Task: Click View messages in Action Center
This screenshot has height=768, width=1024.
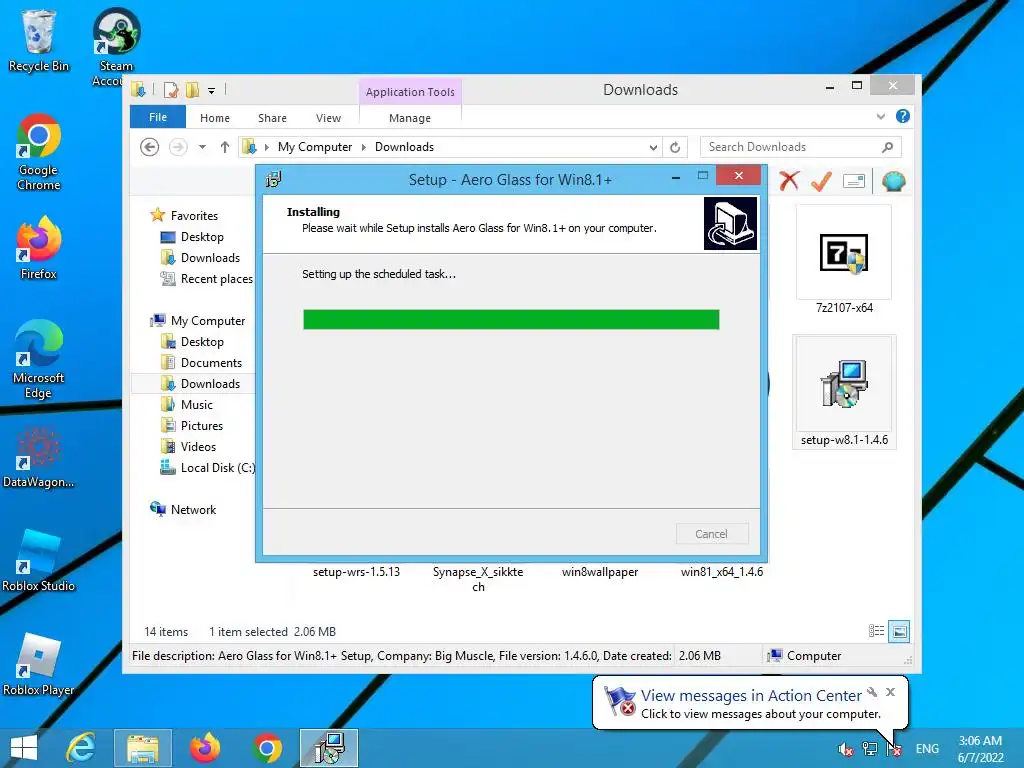Action: pos(751,696)
